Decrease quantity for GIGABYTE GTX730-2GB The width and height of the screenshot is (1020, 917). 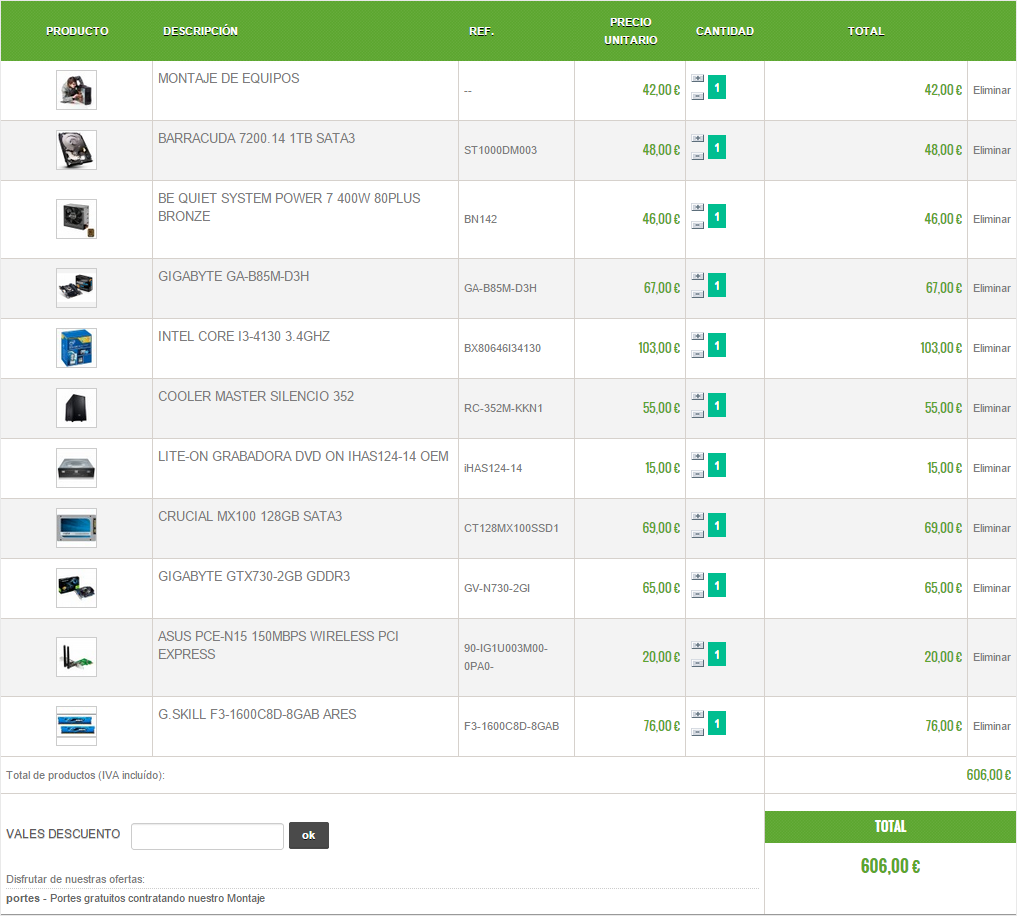tap(697, 594)
